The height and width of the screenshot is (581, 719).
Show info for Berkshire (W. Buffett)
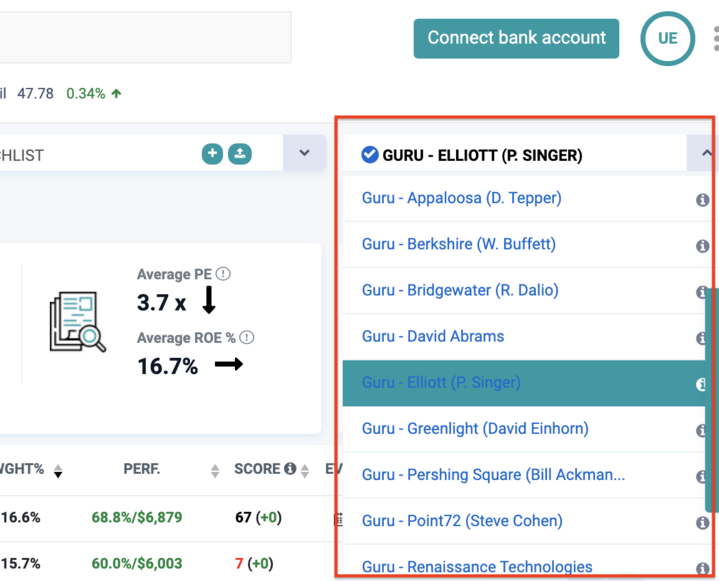tap(702, 246)
